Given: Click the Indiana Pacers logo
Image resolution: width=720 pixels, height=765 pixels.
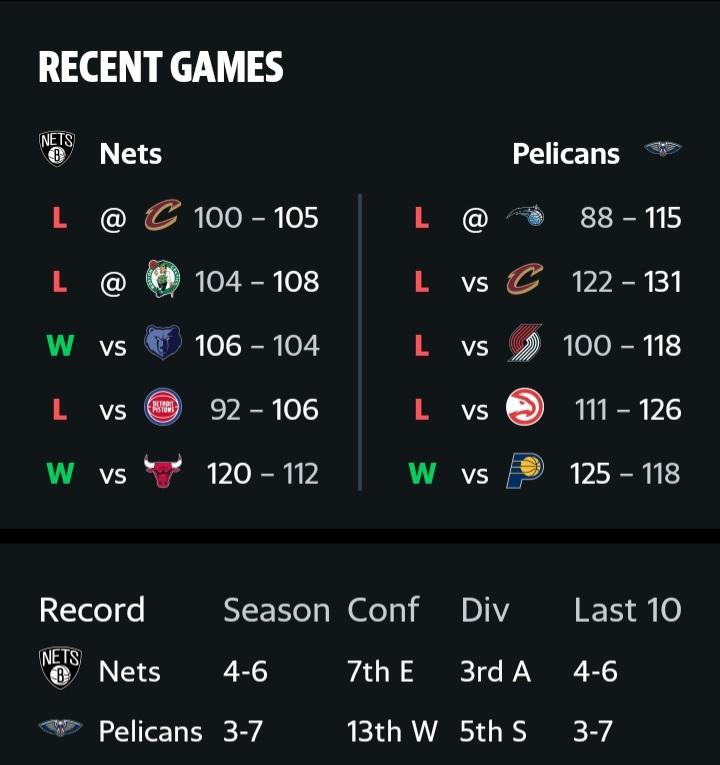Looking at the screenshot, I should [x=525, y=471].
